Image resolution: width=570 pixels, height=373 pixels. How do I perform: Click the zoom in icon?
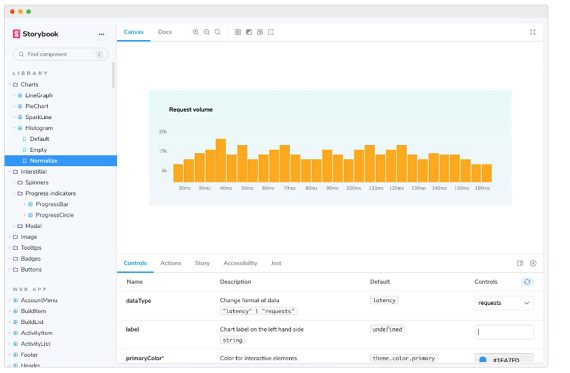click(x=196, y=32)
